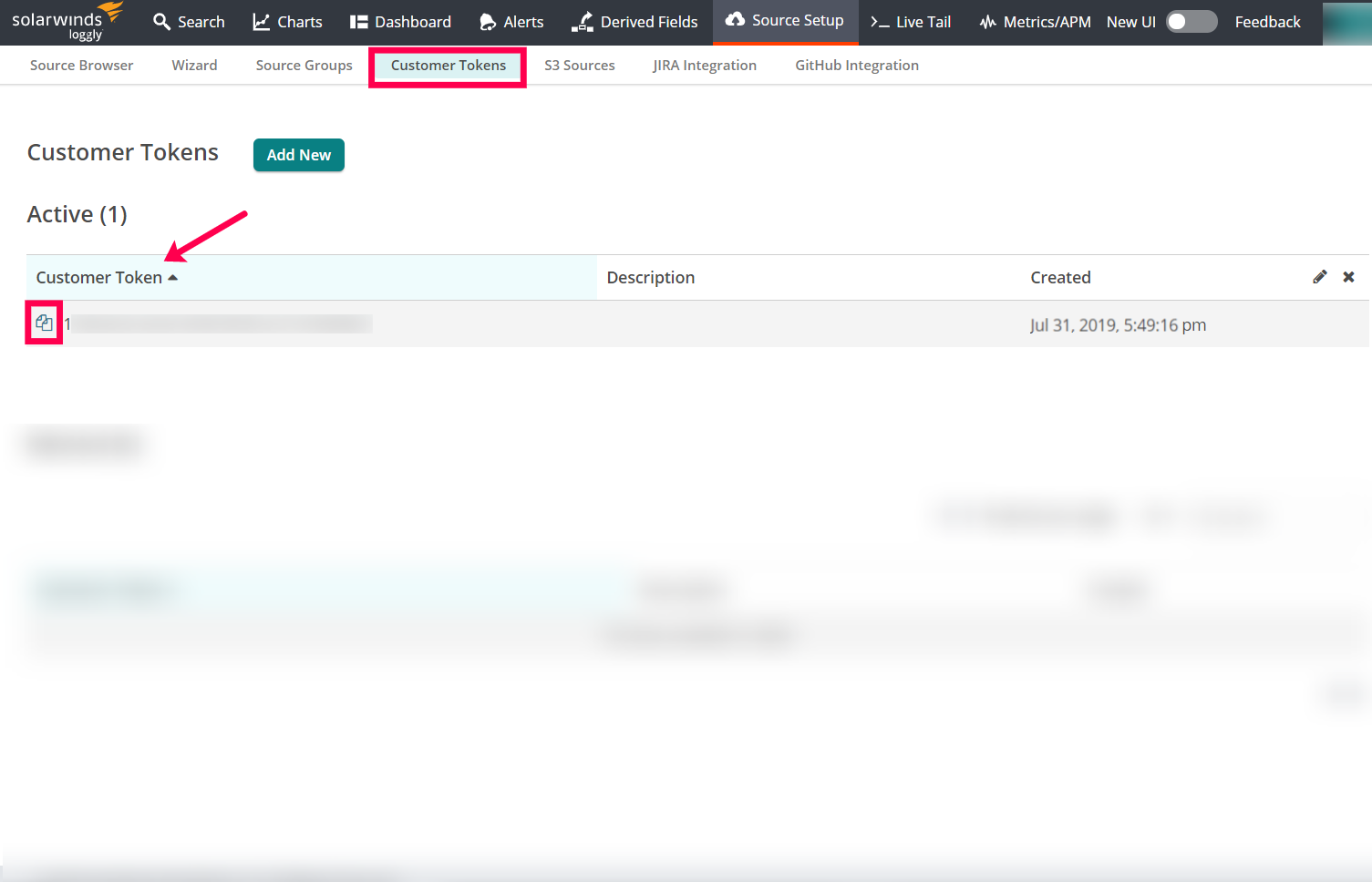Click the user account area in top bar
Viewport: 1372px width, 882px height.
tap(1346, 22)
